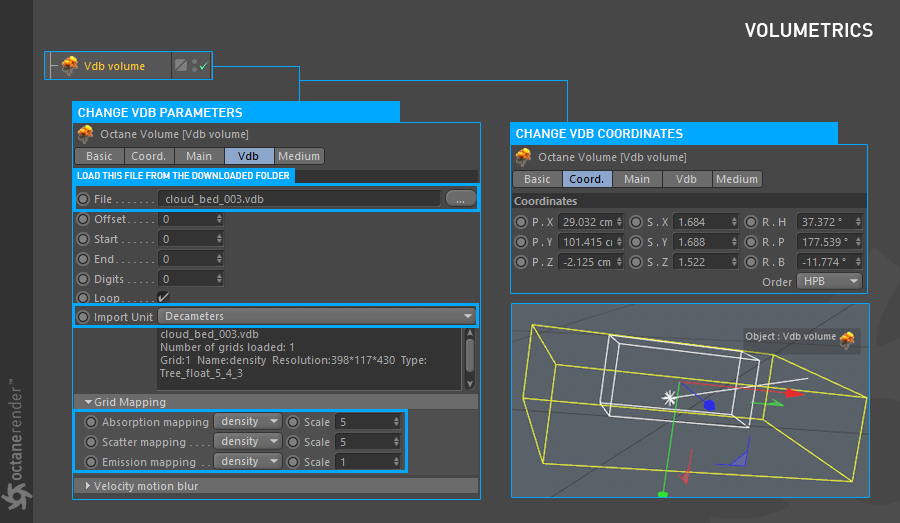Click the Vdb volume icon in viewport label

point(847,339)
